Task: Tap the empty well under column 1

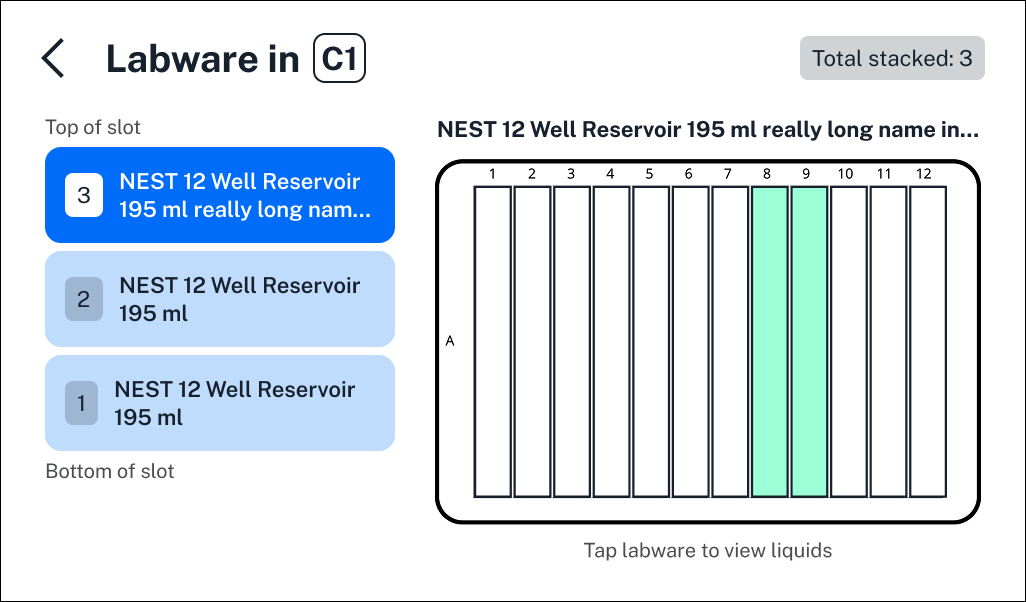Action: click(x=493, y=342)
